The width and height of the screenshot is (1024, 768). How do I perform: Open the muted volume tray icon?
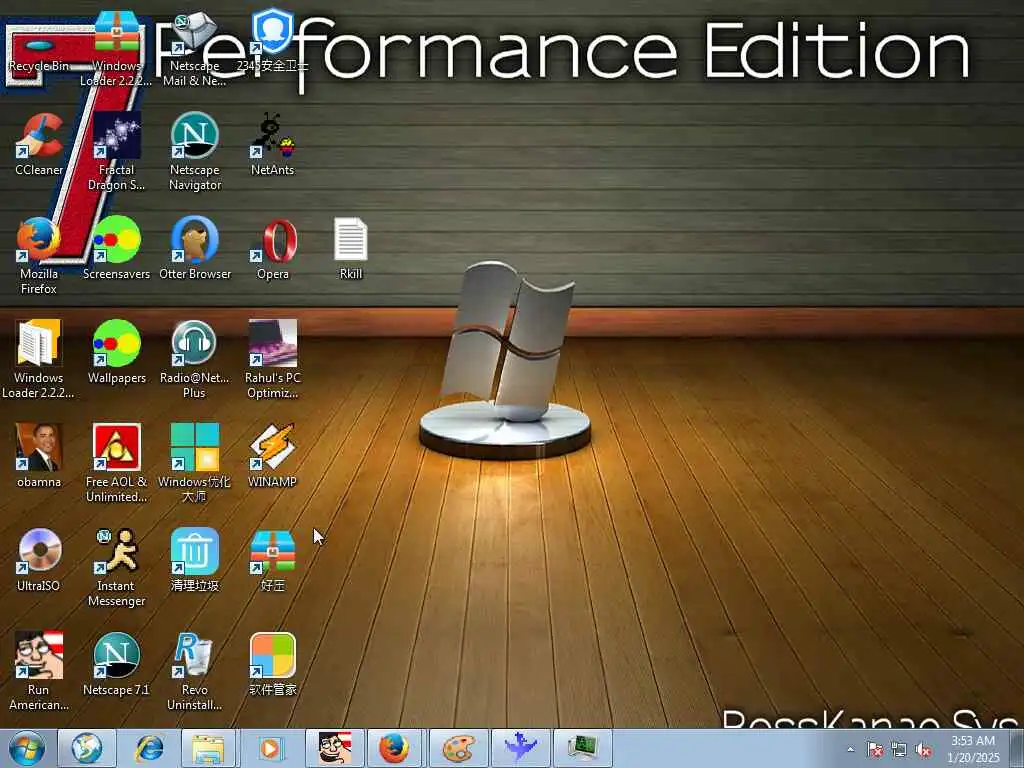923,750
